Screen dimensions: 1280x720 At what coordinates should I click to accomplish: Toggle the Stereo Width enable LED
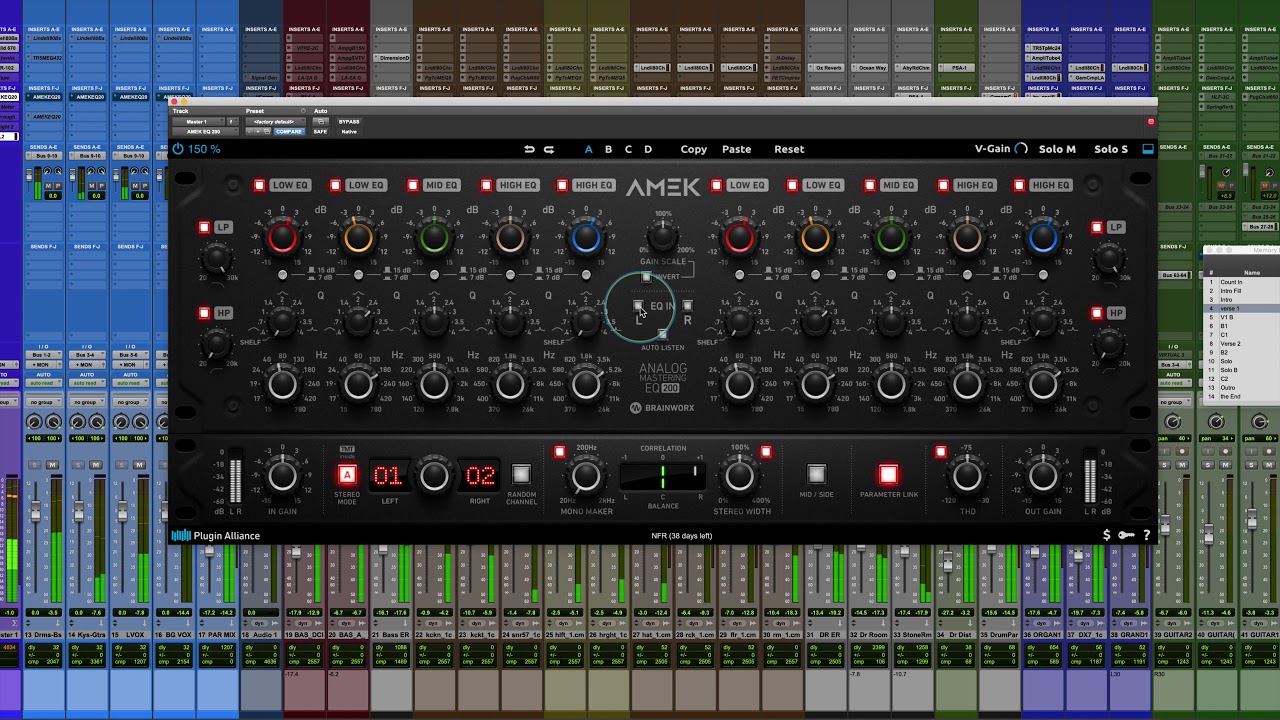point(766,452)
